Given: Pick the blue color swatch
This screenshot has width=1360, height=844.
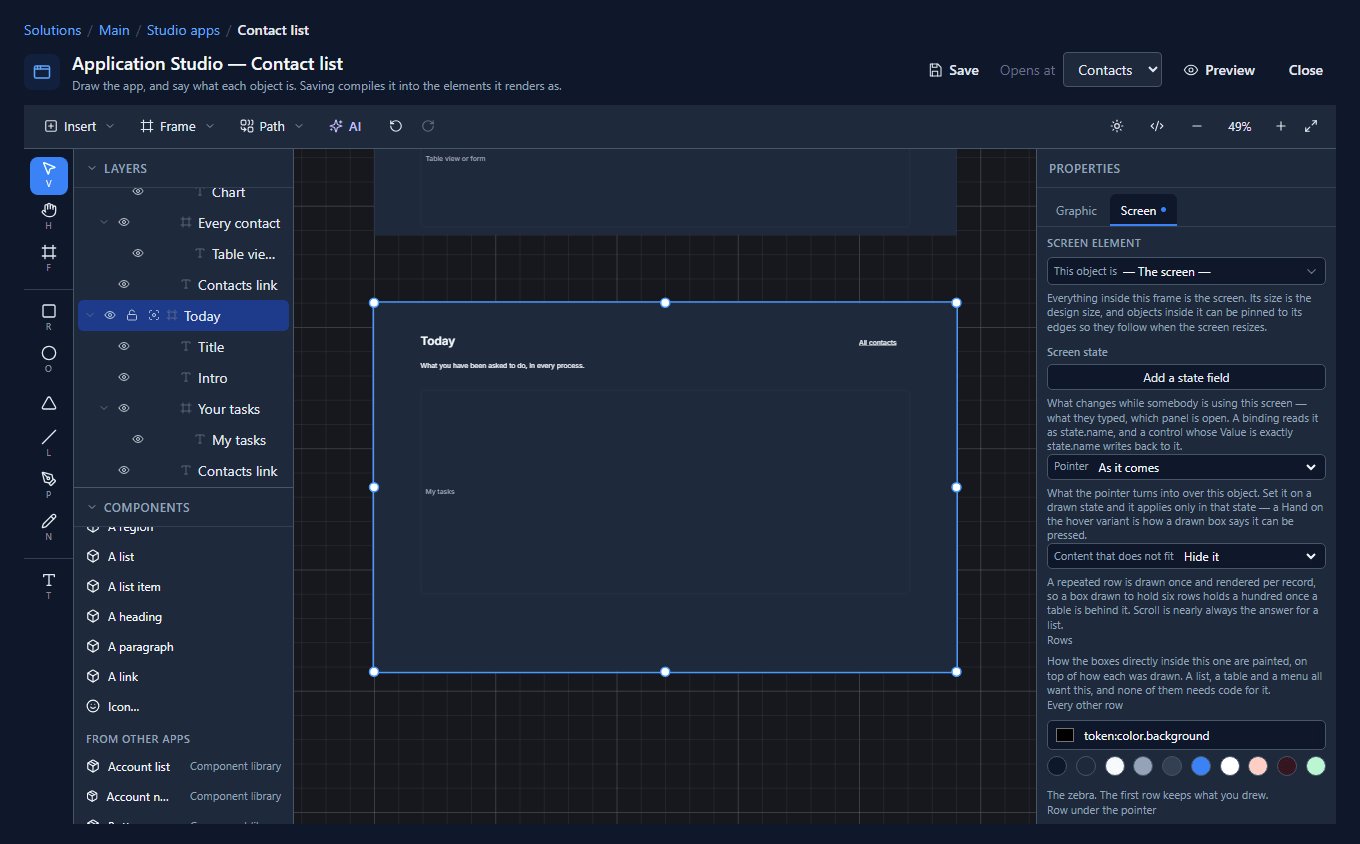Looking at the screenshot, I should coord(1201,766).
